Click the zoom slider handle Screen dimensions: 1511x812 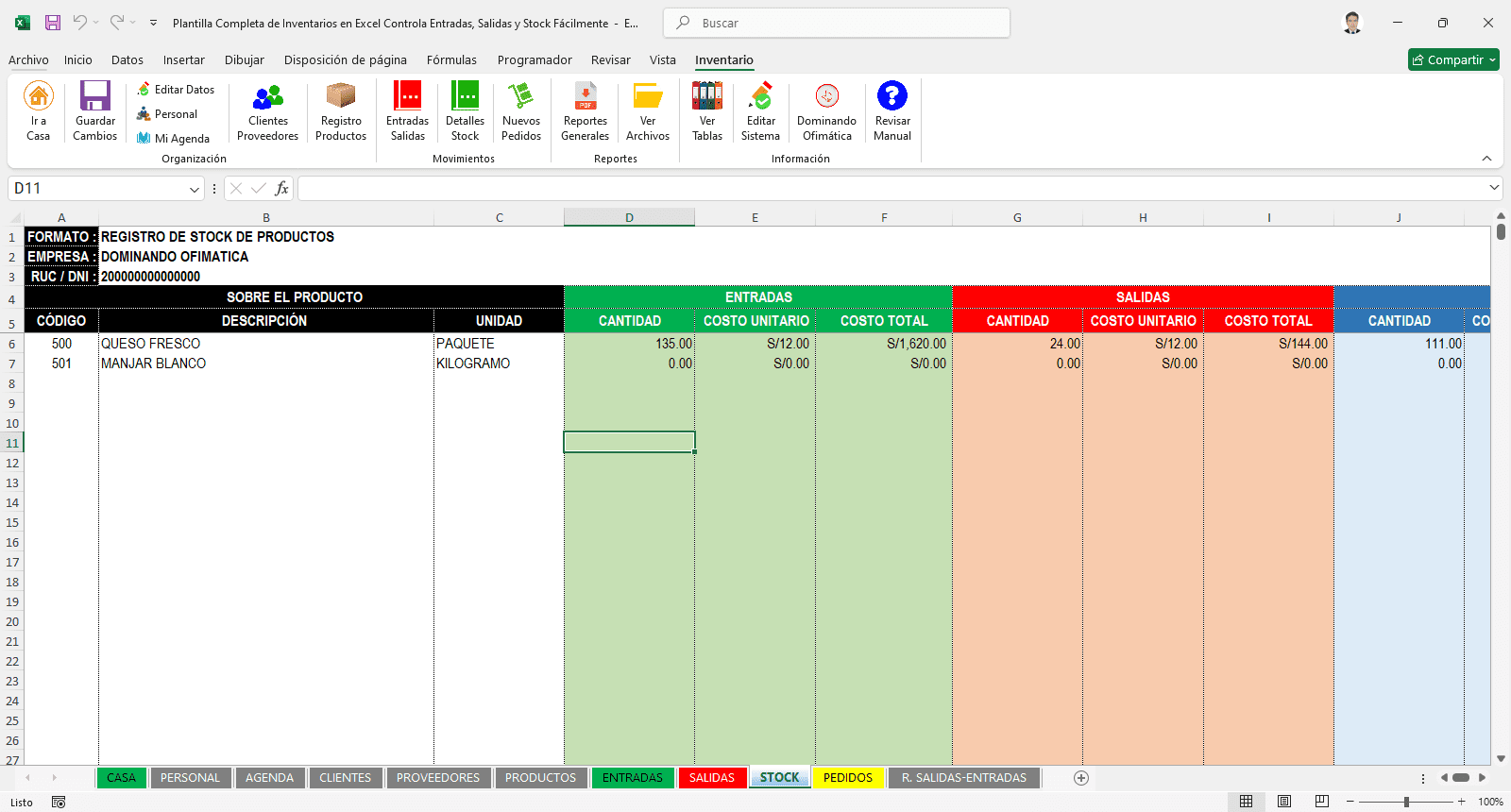[x=1406, y=802]
